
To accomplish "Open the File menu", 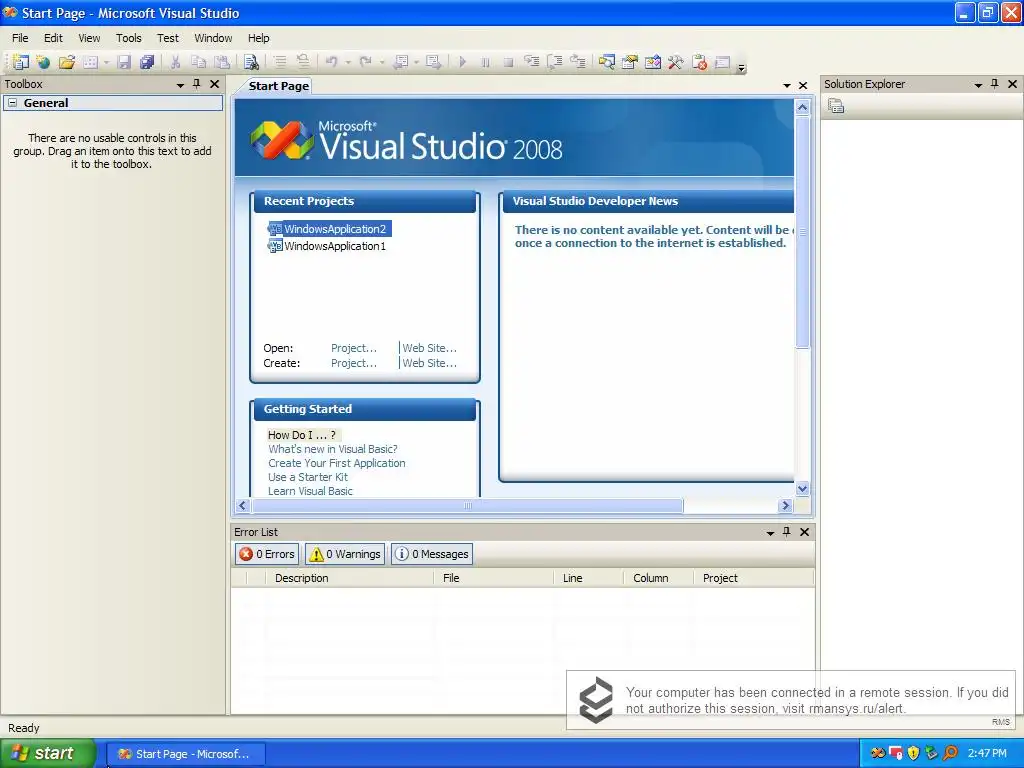I will tap(20, 38).
